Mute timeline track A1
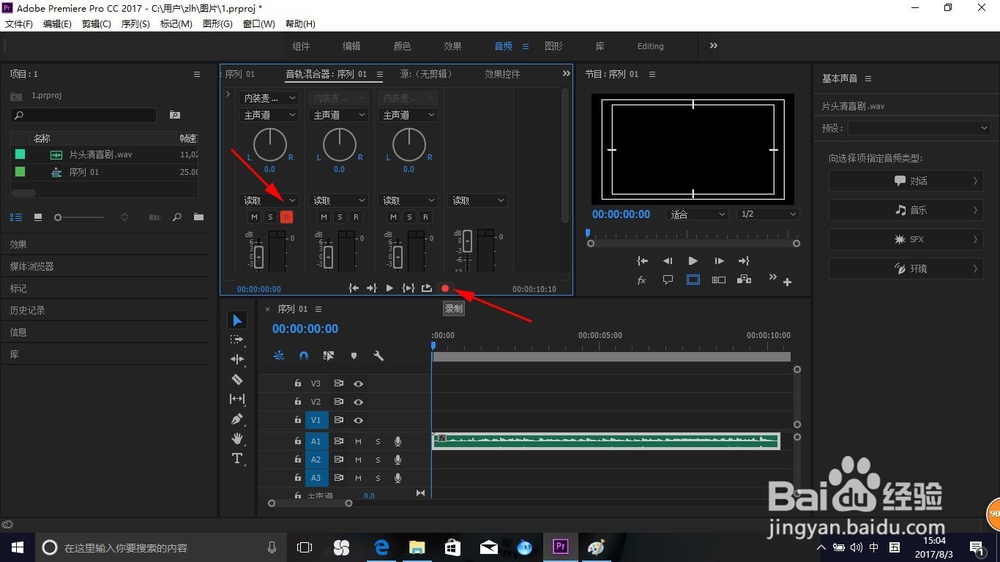Screen dimensions: 1000x562 [x=358, y=441]
